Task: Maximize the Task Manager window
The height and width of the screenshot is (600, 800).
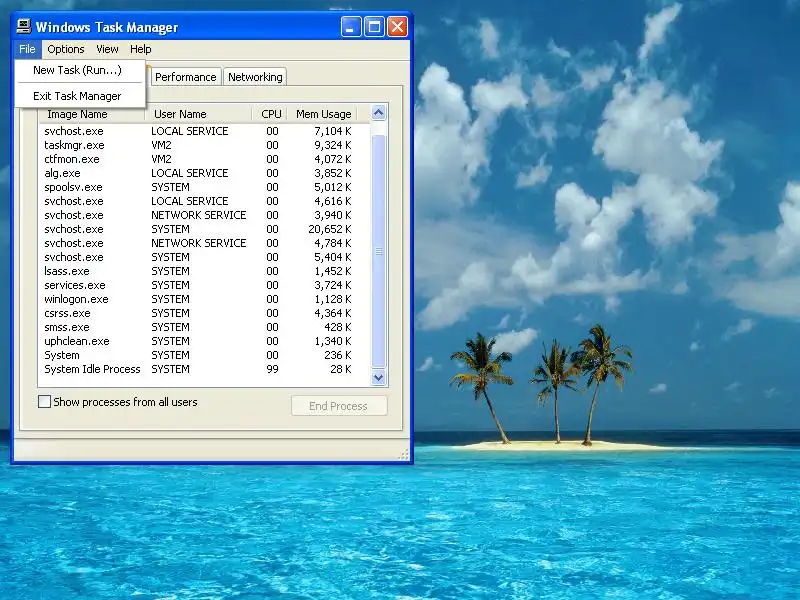Action: 374,27
